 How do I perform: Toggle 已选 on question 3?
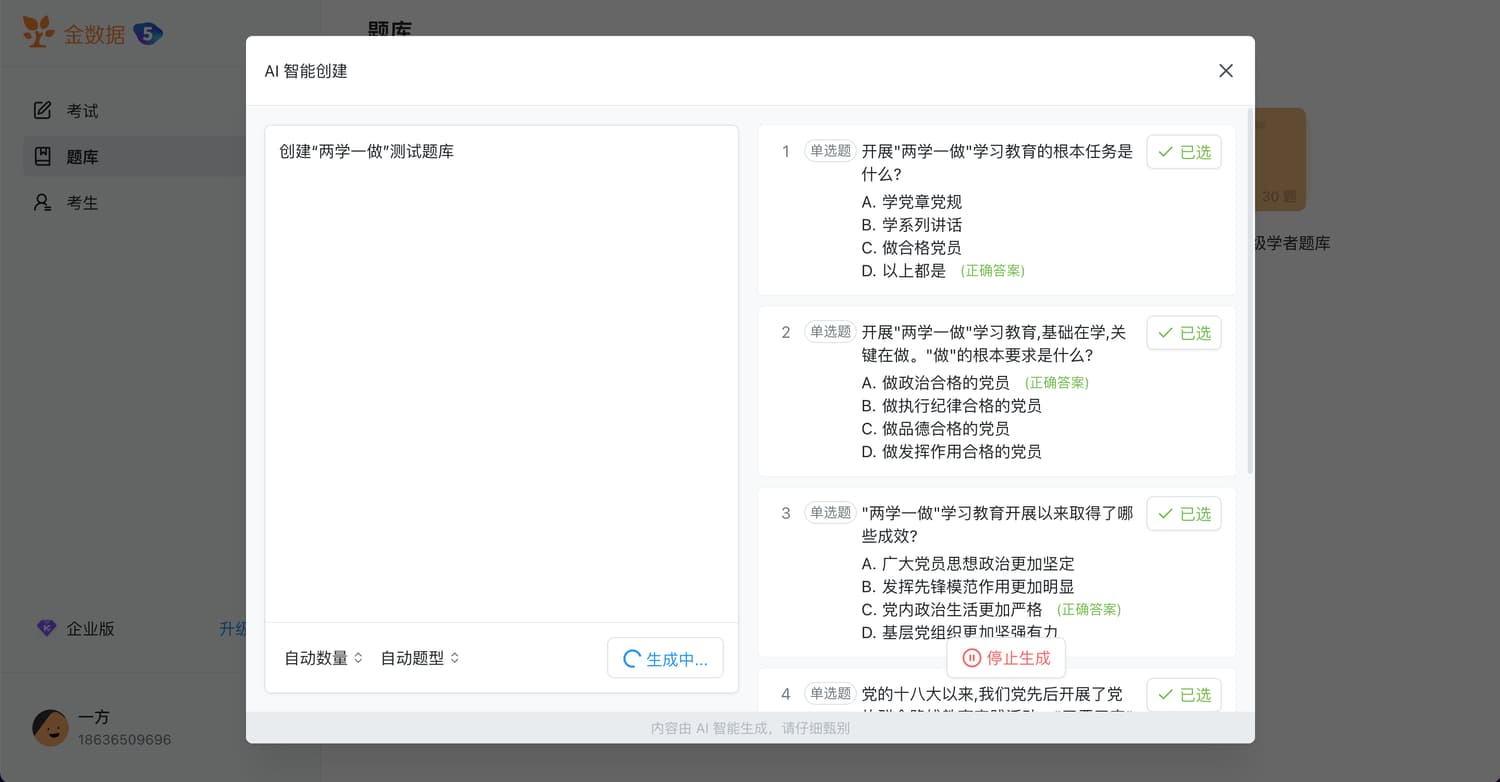[1183, 514]
